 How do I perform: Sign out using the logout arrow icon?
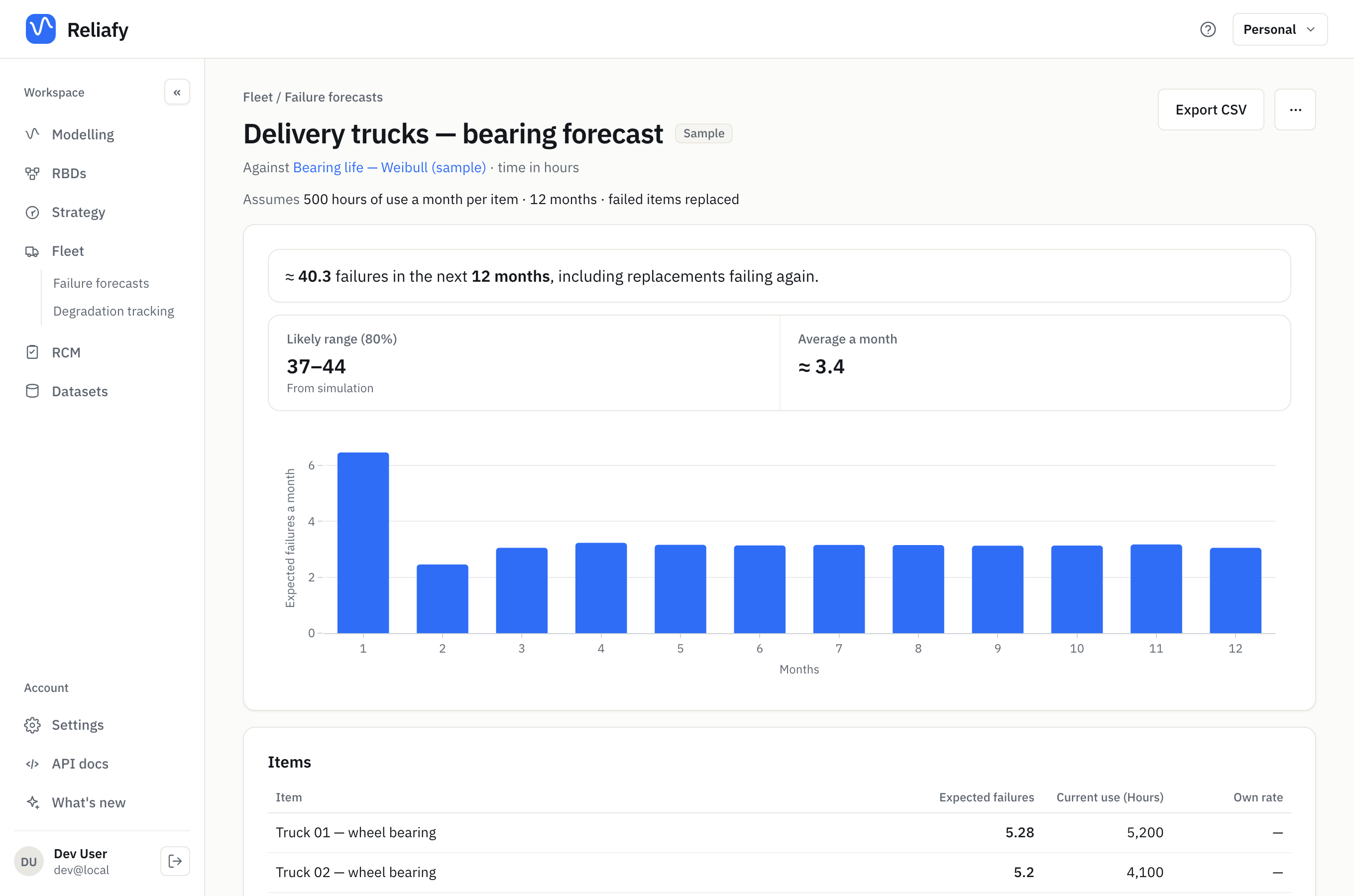pyautogui.click(x=175, y=861)
